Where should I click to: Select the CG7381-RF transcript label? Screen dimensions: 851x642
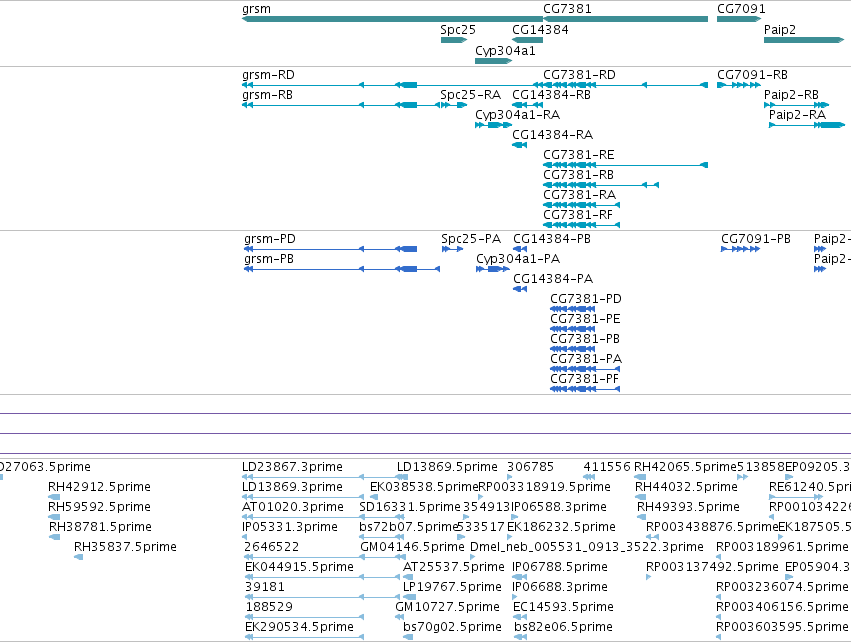[x=577, y=215]
